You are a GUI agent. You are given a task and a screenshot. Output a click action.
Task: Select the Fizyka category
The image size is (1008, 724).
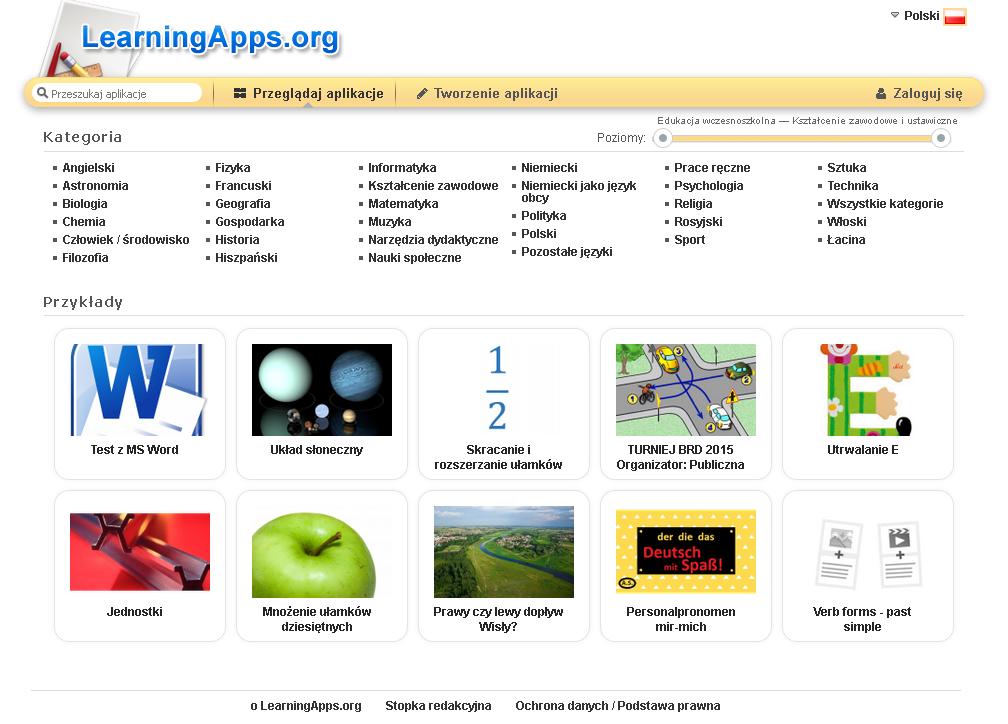pos(233,167)
